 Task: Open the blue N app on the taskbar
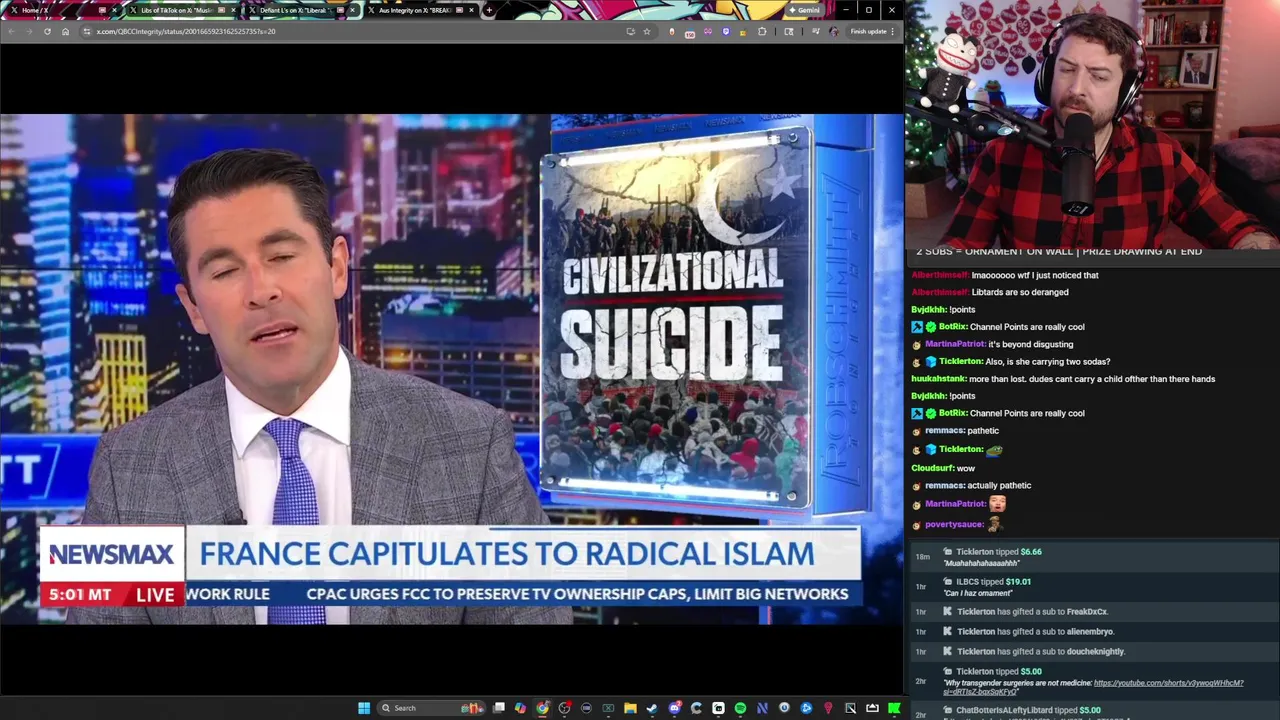pyautogui.click(x=762, y=708)
